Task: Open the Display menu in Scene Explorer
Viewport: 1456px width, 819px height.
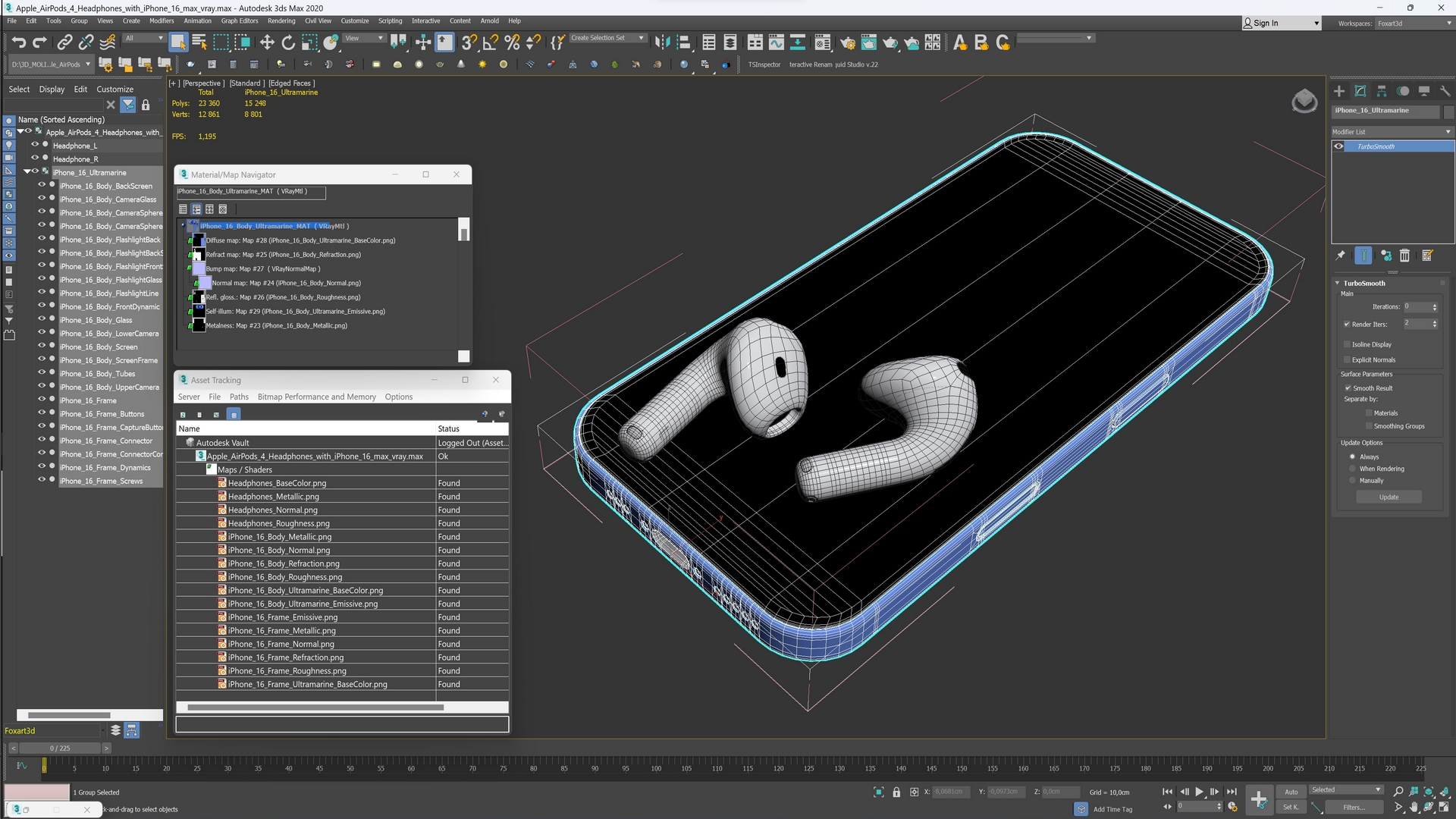Action: coord(52,89)
